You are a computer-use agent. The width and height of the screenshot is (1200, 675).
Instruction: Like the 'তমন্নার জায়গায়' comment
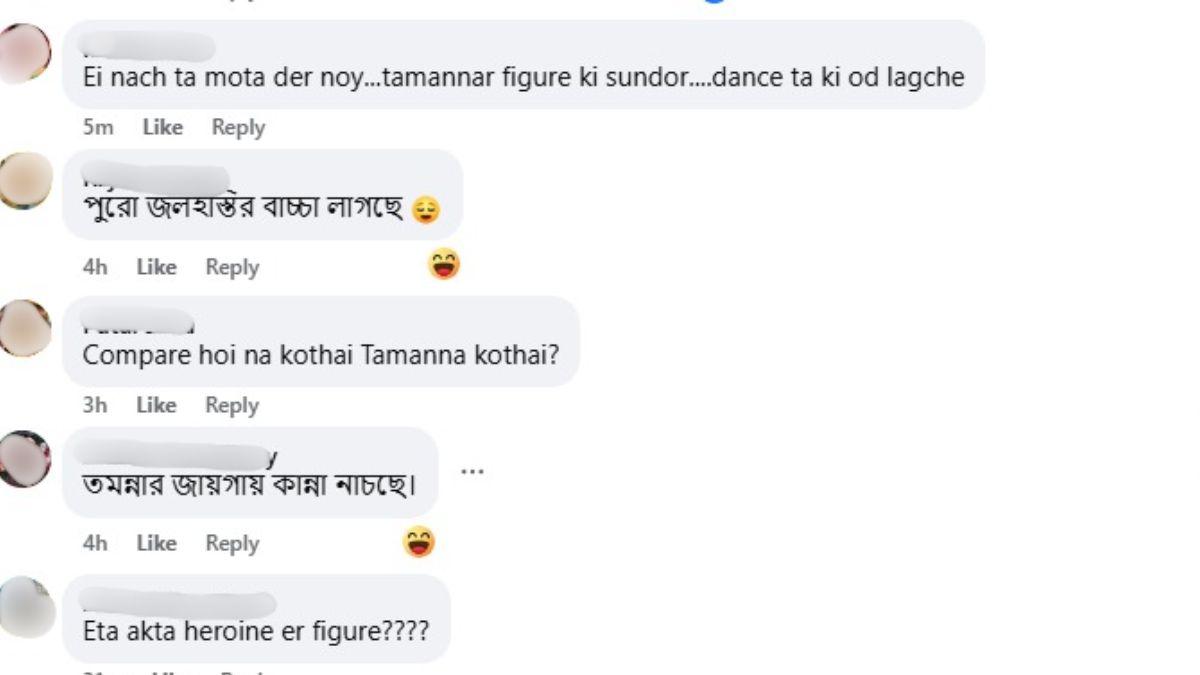coord(156,543)
